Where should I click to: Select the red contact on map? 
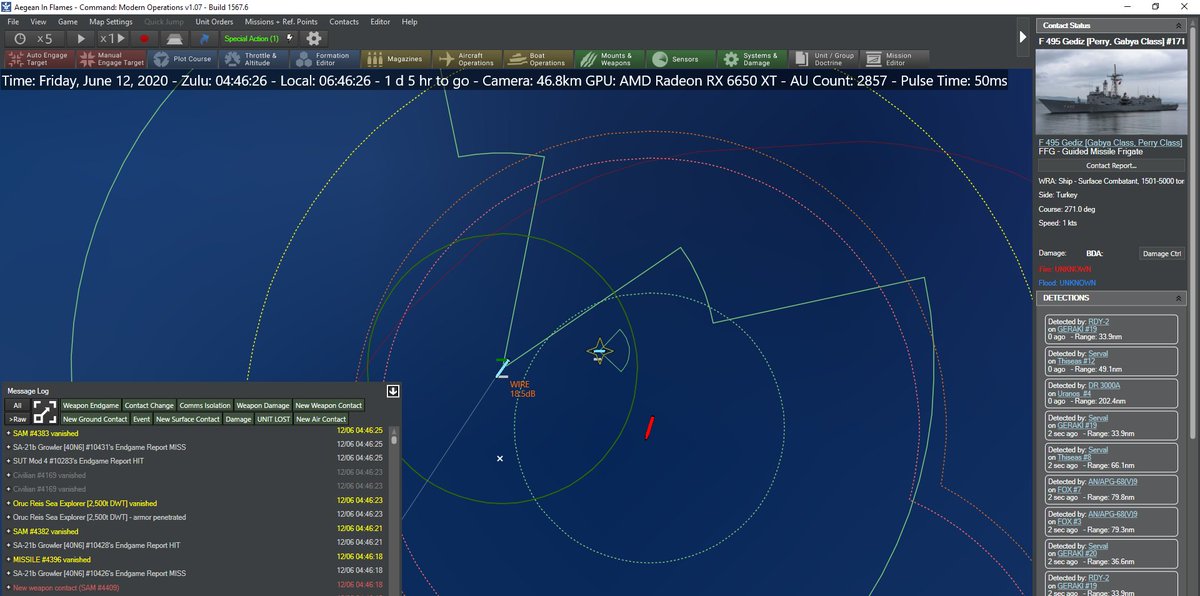pos(650,427)
